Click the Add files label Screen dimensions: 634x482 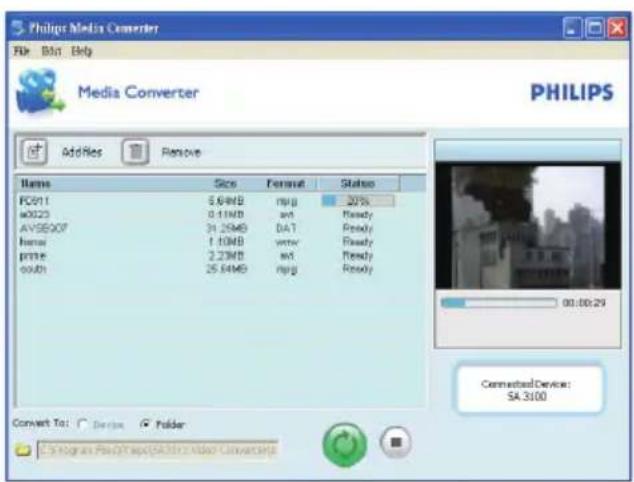82,152
